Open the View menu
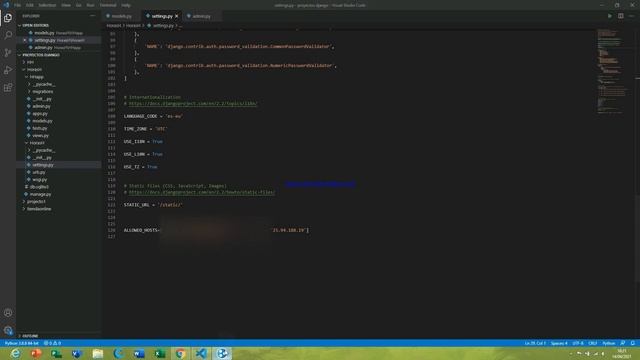This screenshot has width=640, height=360. tap(66, 5)
